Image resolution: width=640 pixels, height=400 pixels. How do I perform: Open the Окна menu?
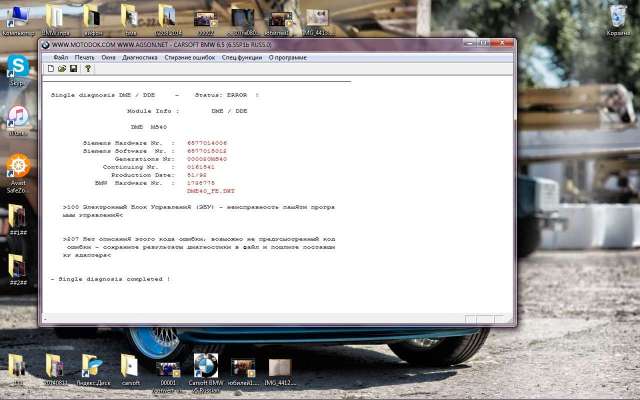point(108,58)
